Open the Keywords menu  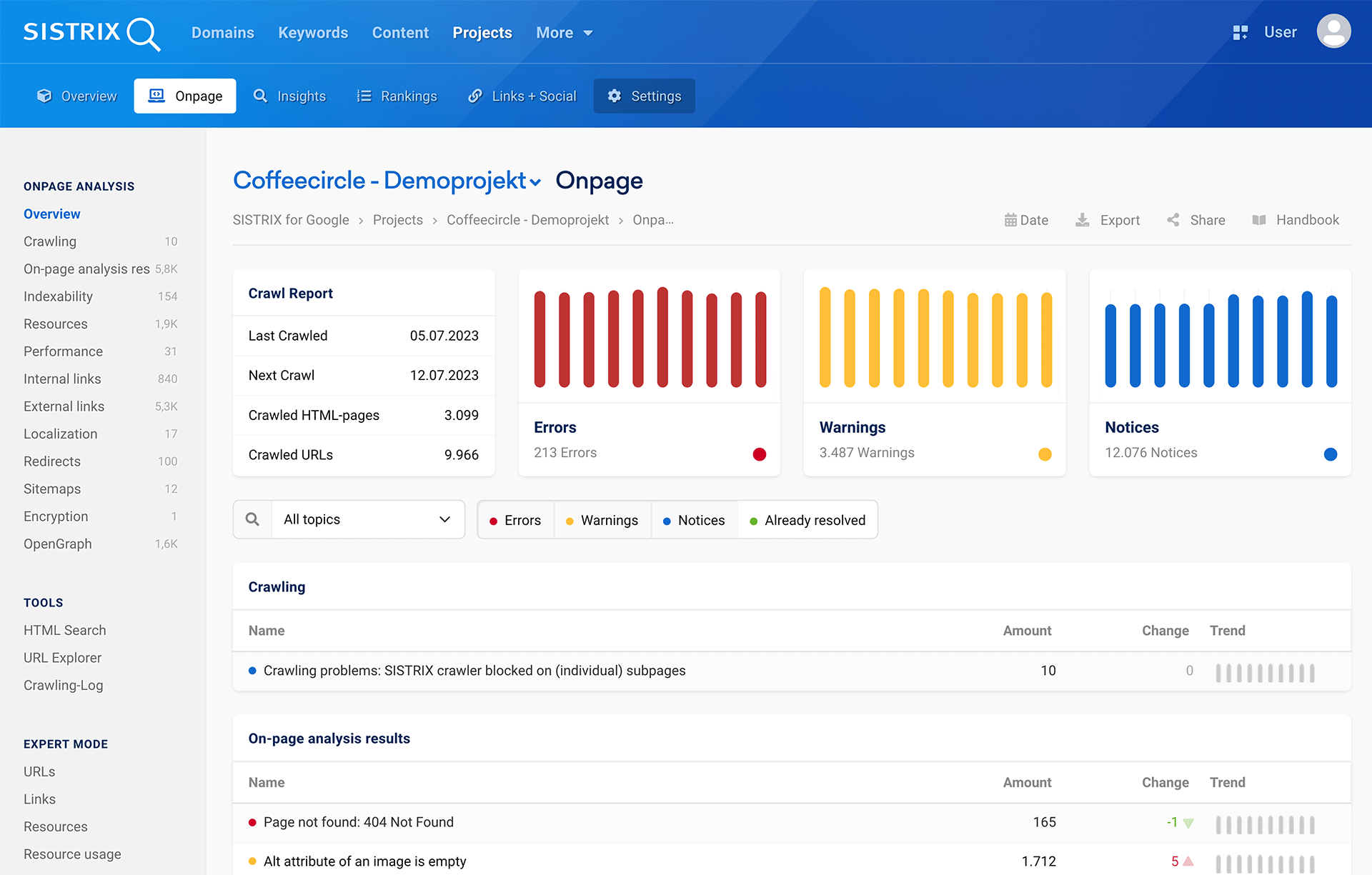313,33
